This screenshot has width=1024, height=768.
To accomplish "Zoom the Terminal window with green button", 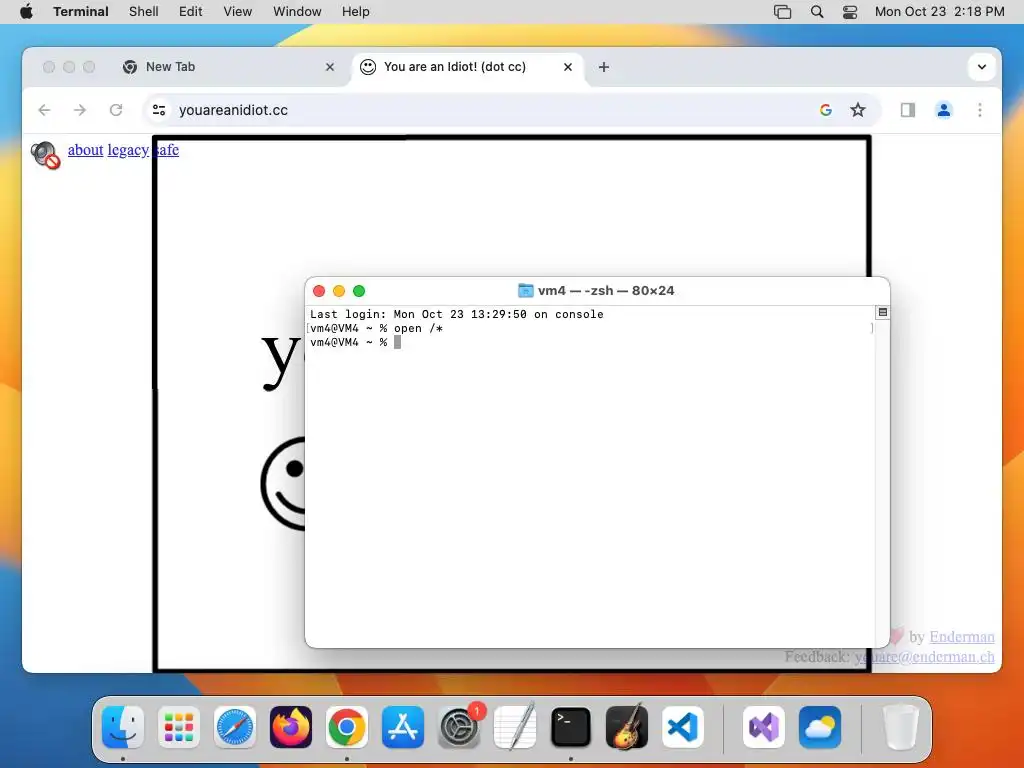I will click(359, 291).
